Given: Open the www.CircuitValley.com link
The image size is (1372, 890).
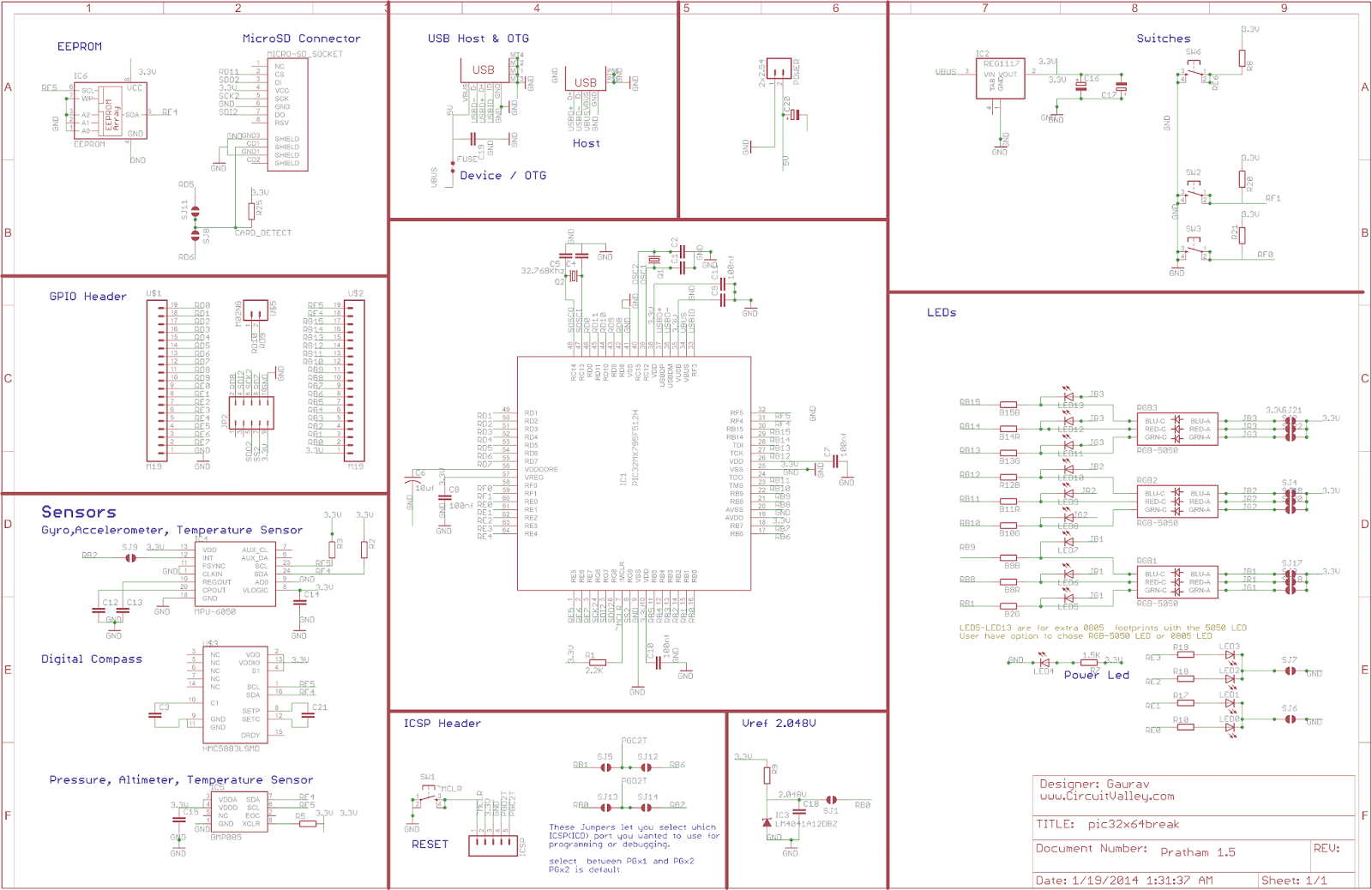Looking at the screenshot, I should (x=1106, y=794).
